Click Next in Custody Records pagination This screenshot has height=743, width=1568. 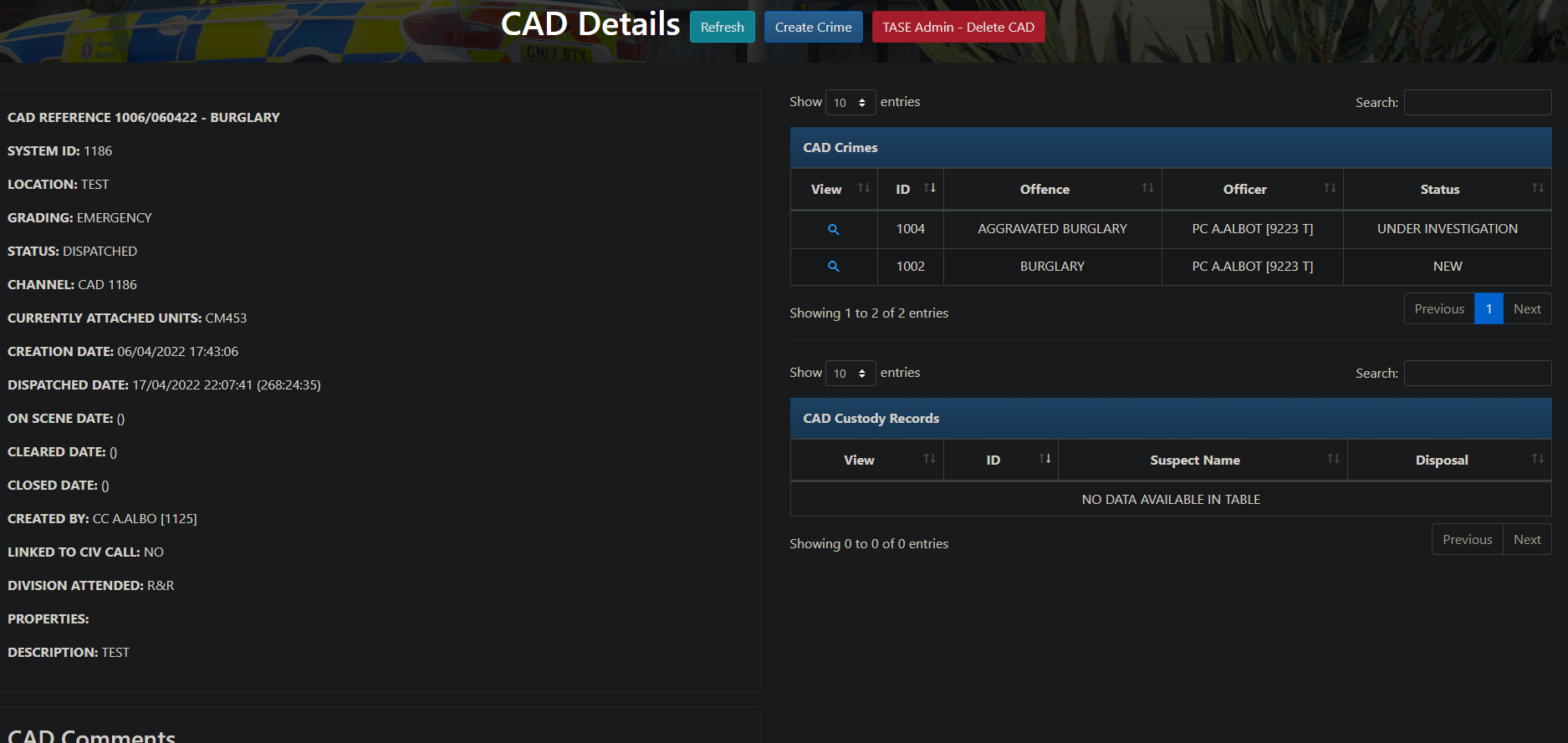tap(1526, 540)
